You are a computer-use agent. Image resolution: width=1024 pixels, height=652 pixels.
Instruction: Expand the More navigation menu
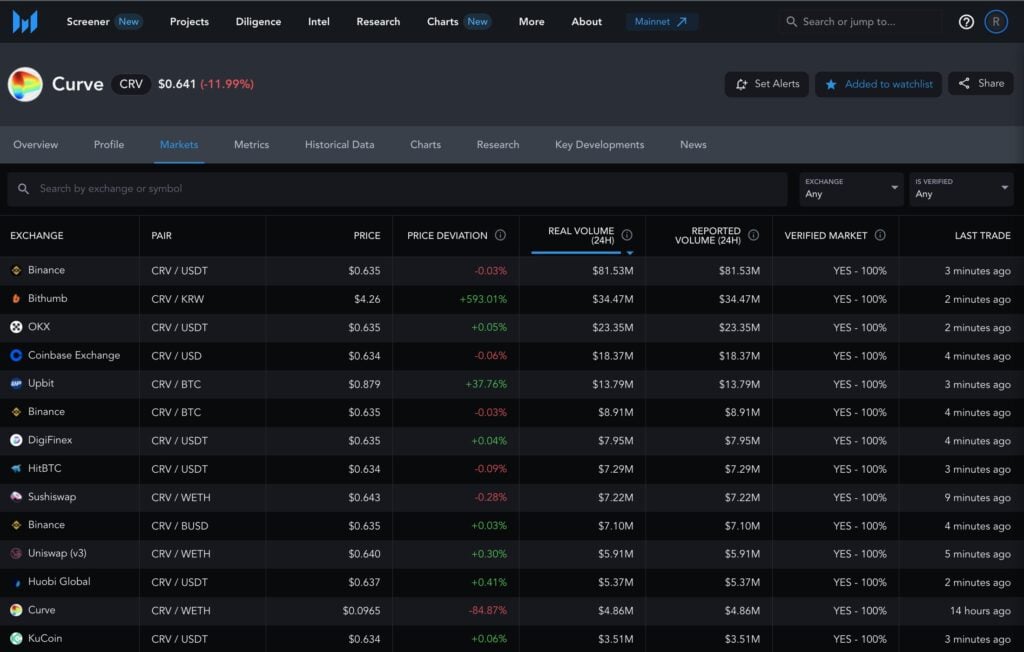[531, 21]
